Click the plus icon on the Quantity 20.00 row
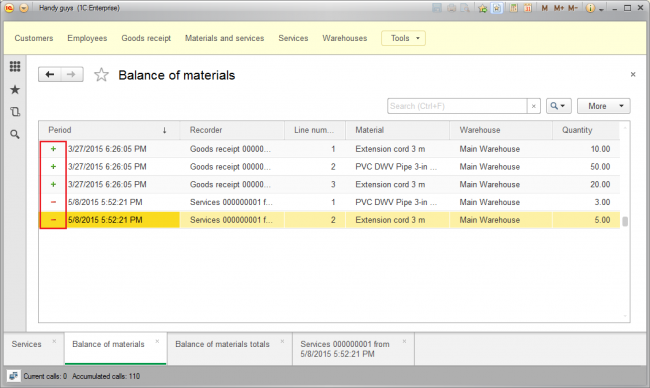The width and height of the screenshot is (650, 388). pyautogui.click(x=53, y=184)
